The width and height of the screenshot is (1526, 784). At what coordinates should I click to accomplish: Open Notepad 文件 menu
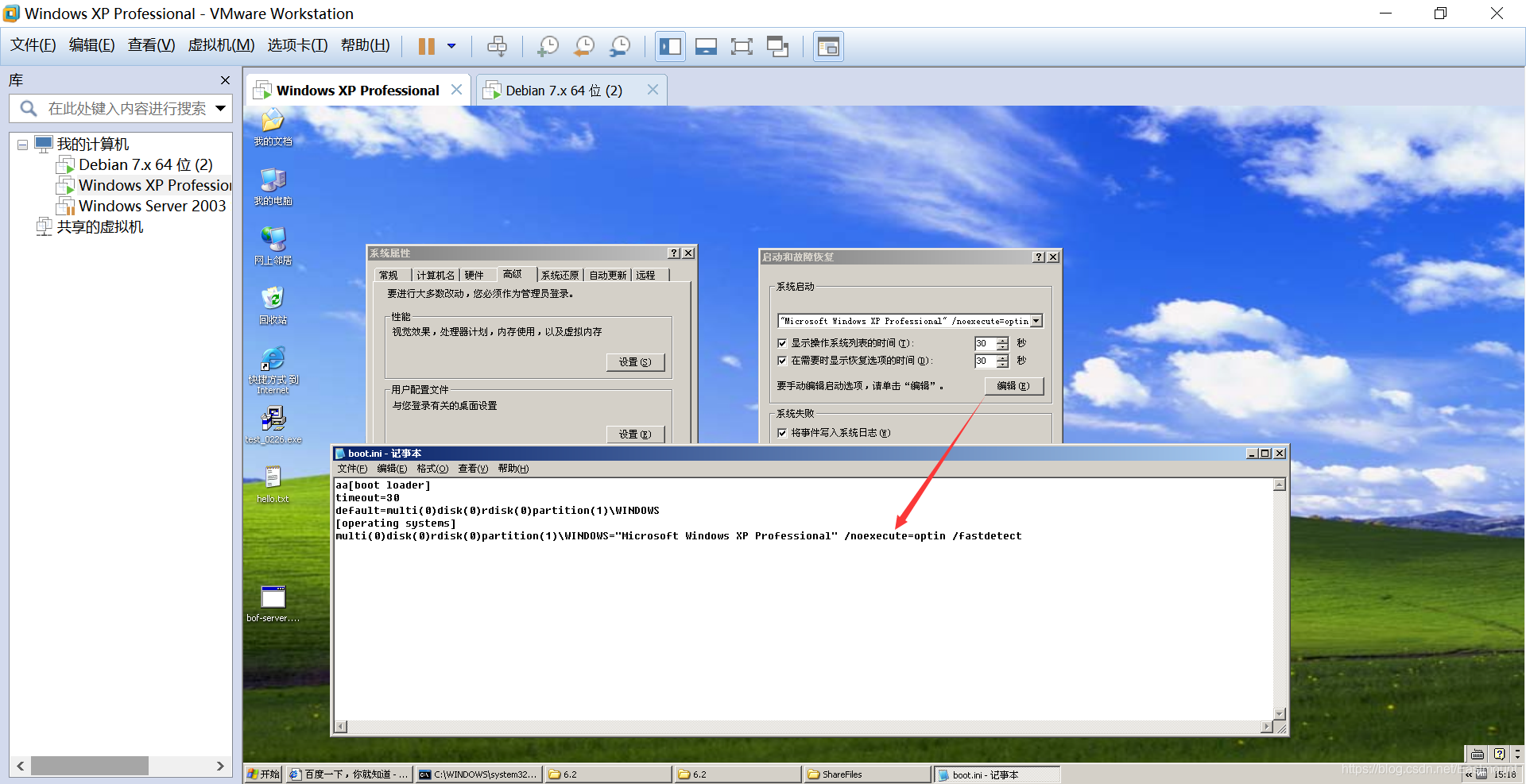352,469
